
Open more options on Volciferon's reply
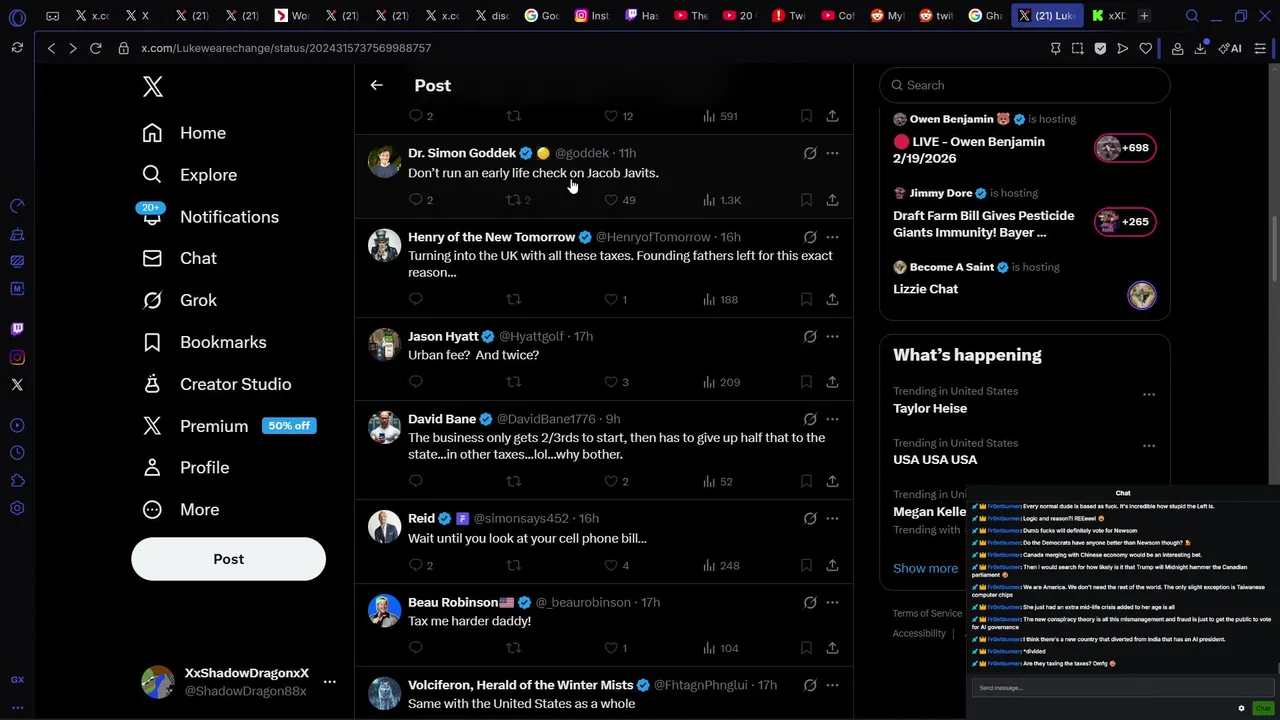click(x=832, y=685)
